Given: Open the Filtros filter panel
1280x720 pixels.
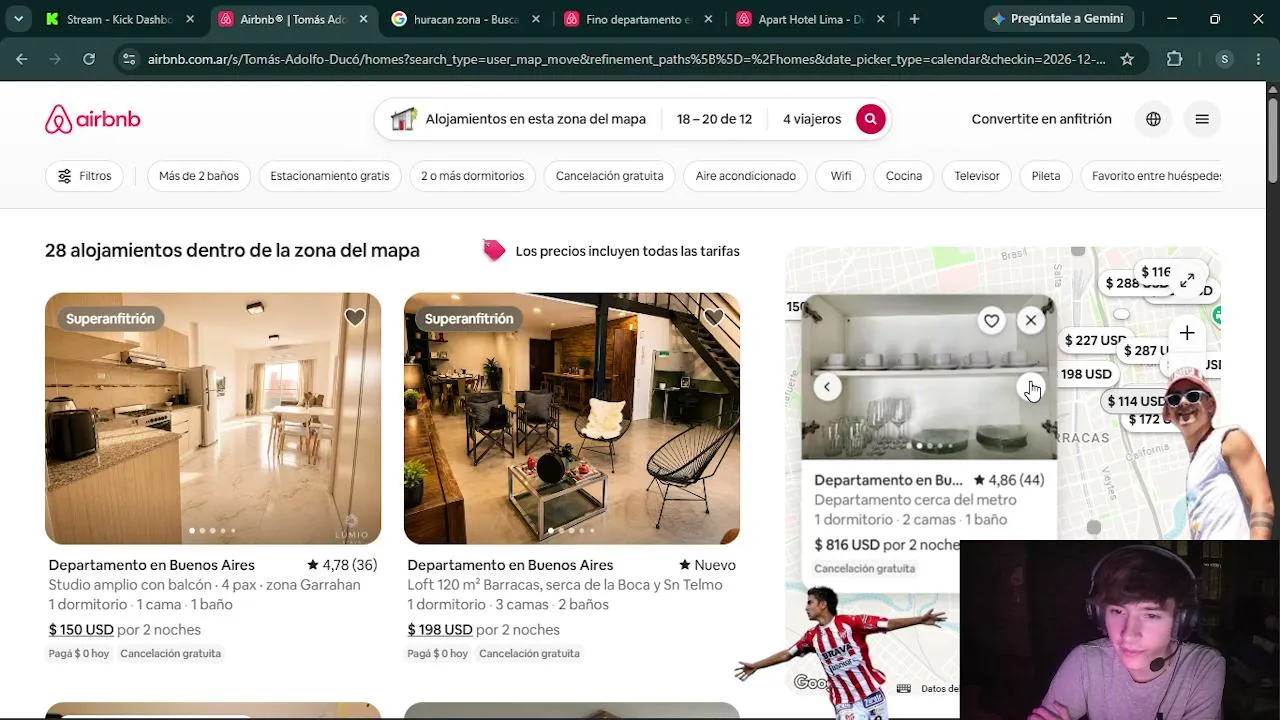Looking at the screenshot, I should [85, 176].
